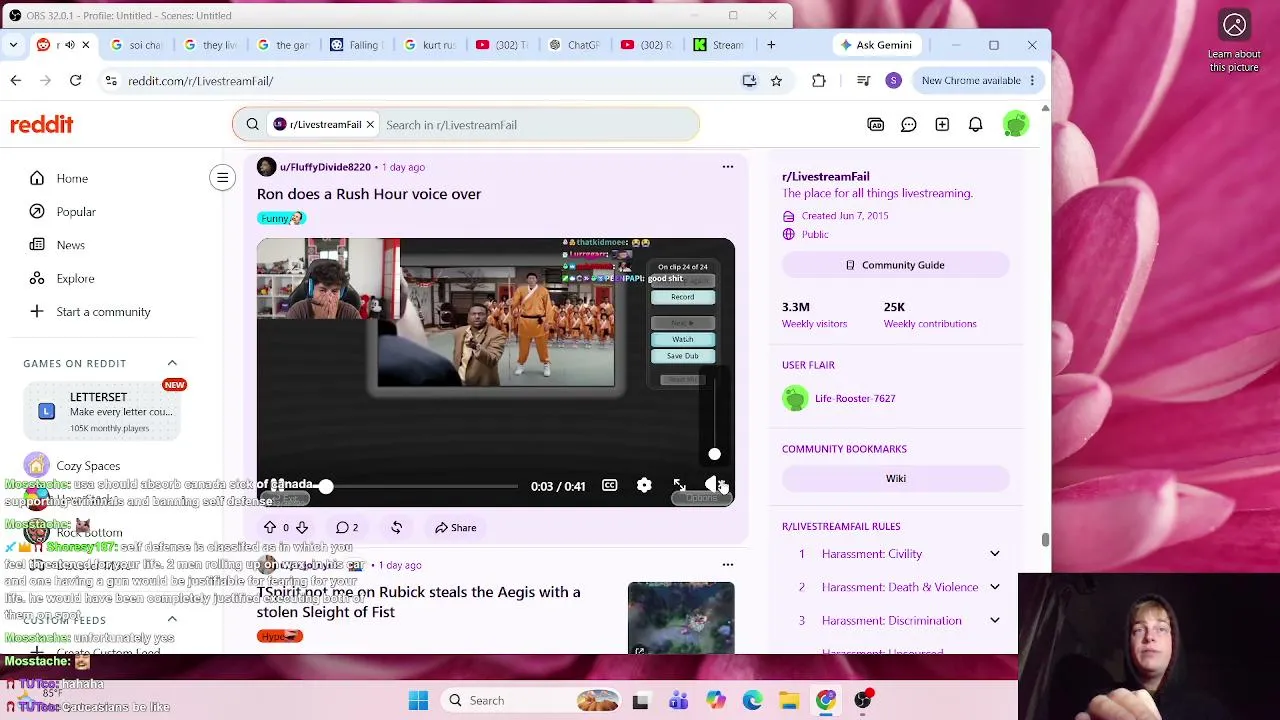Expand Harassment: Discrimination rule
The width and height of the screenshot is (1280, 720).
[x=995, y=621]
